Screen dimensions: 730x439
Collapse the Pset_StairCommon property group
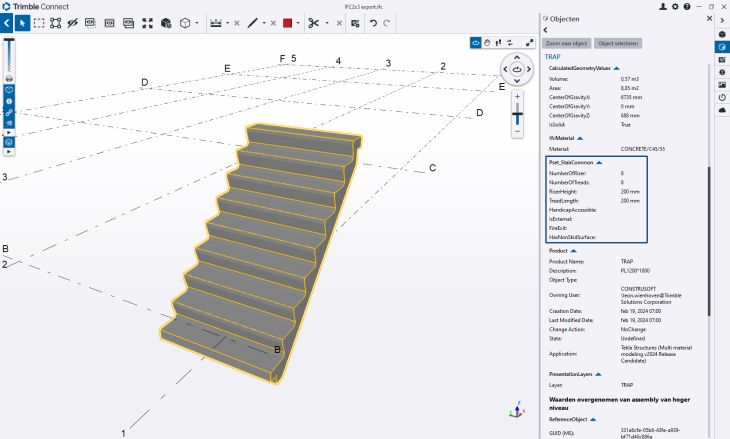(599, 161)
